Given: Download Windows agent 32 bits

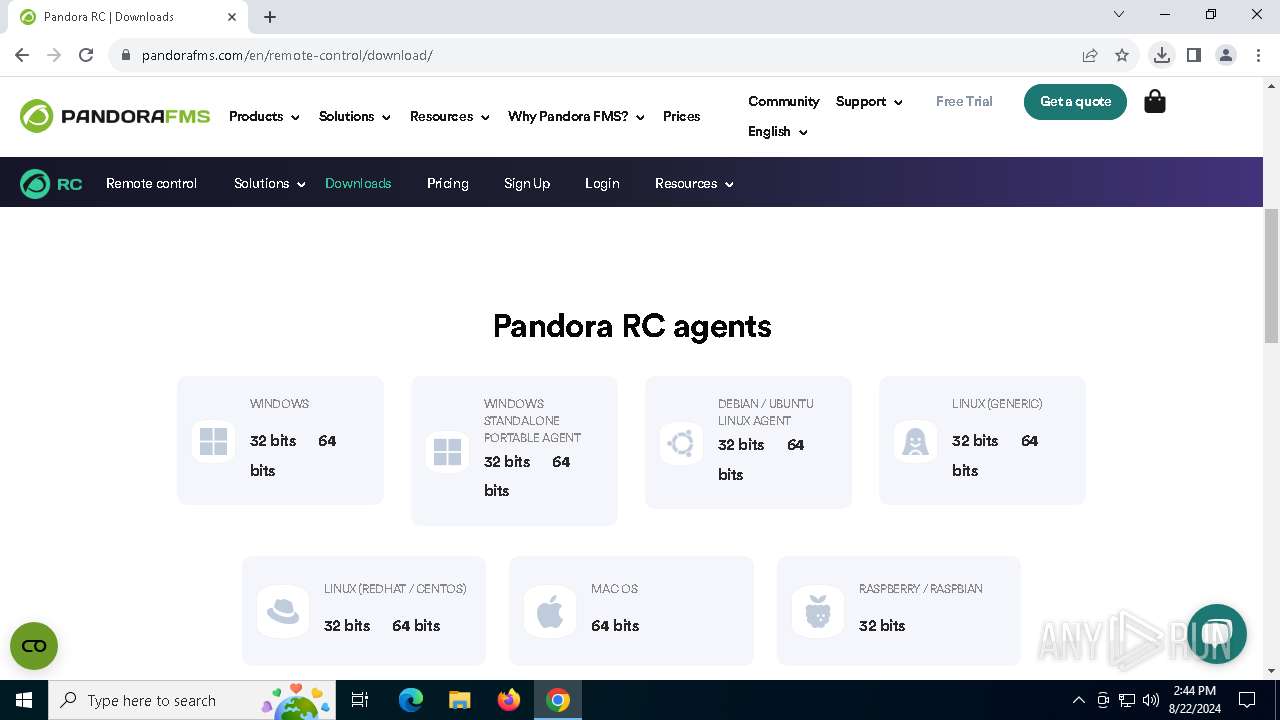Looking at the screenshot, I should pyautogui.click(x=273, y=441).
